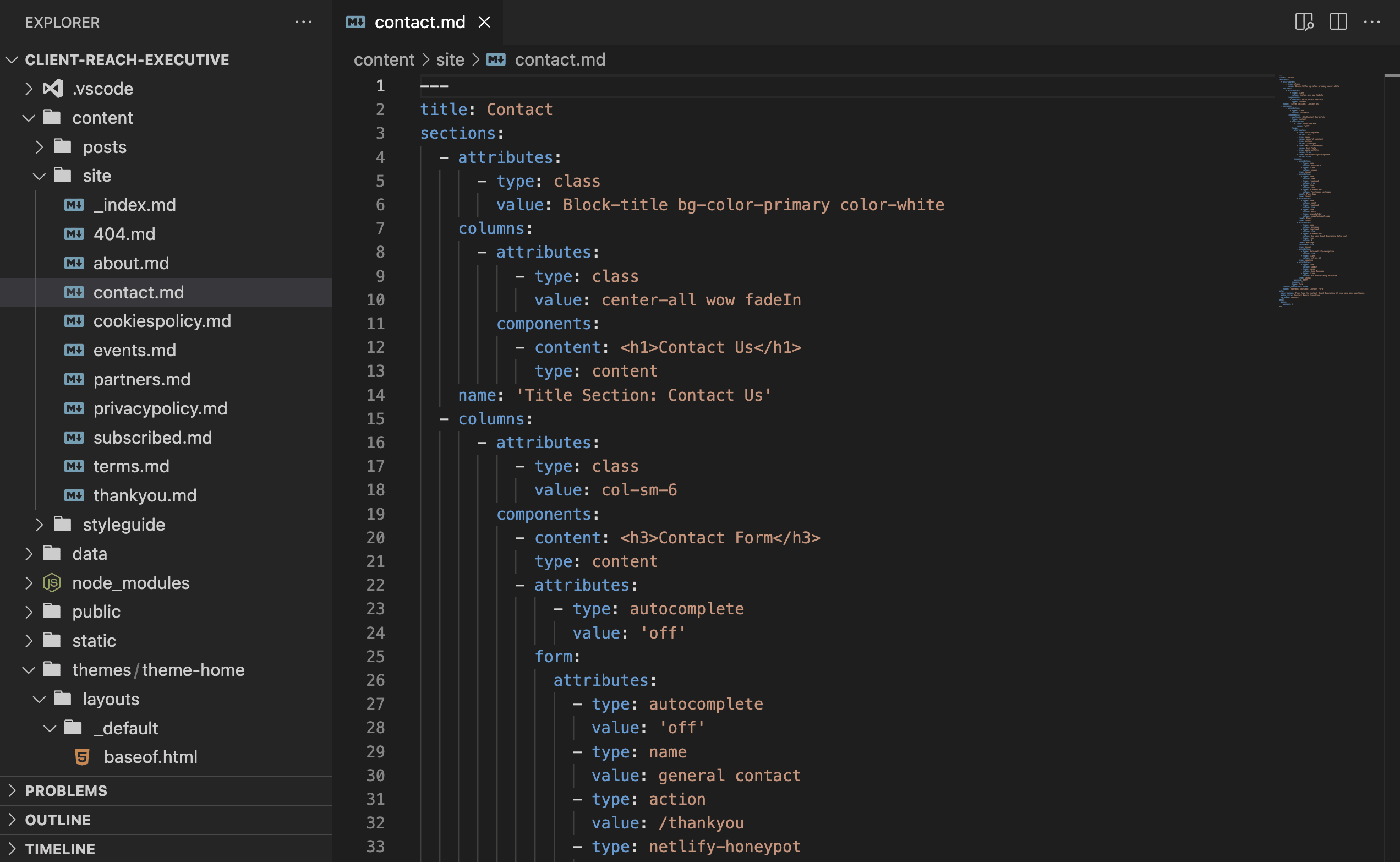Image resolution: width=1400 pixels, height=862 pixels.
Task: Expand the posts folder chevron
Action: 39,147
